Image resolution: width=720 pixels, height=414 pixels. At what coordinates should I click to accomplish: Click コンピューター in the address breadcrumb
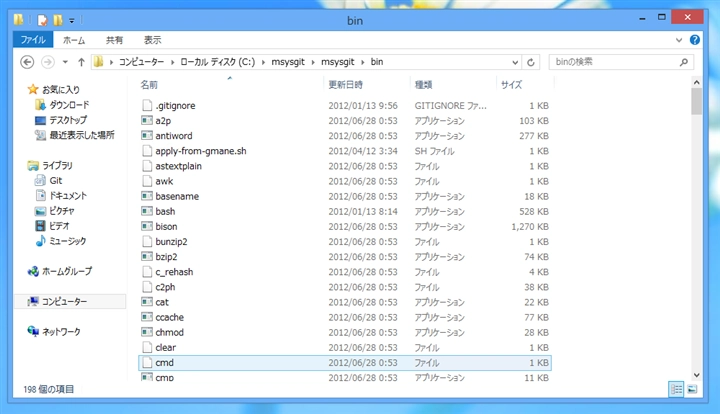point(141,62)
